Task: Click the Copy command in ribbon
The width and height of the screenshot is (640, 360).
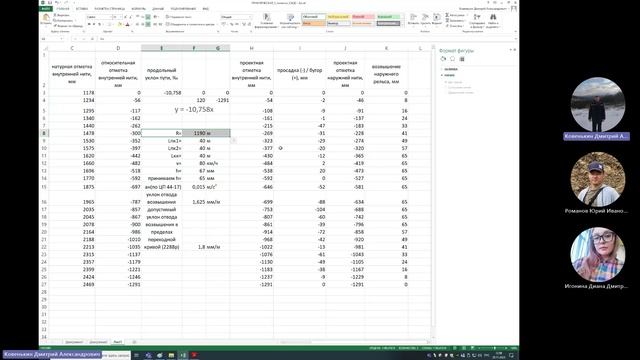Action: click(x=64, y=20)
